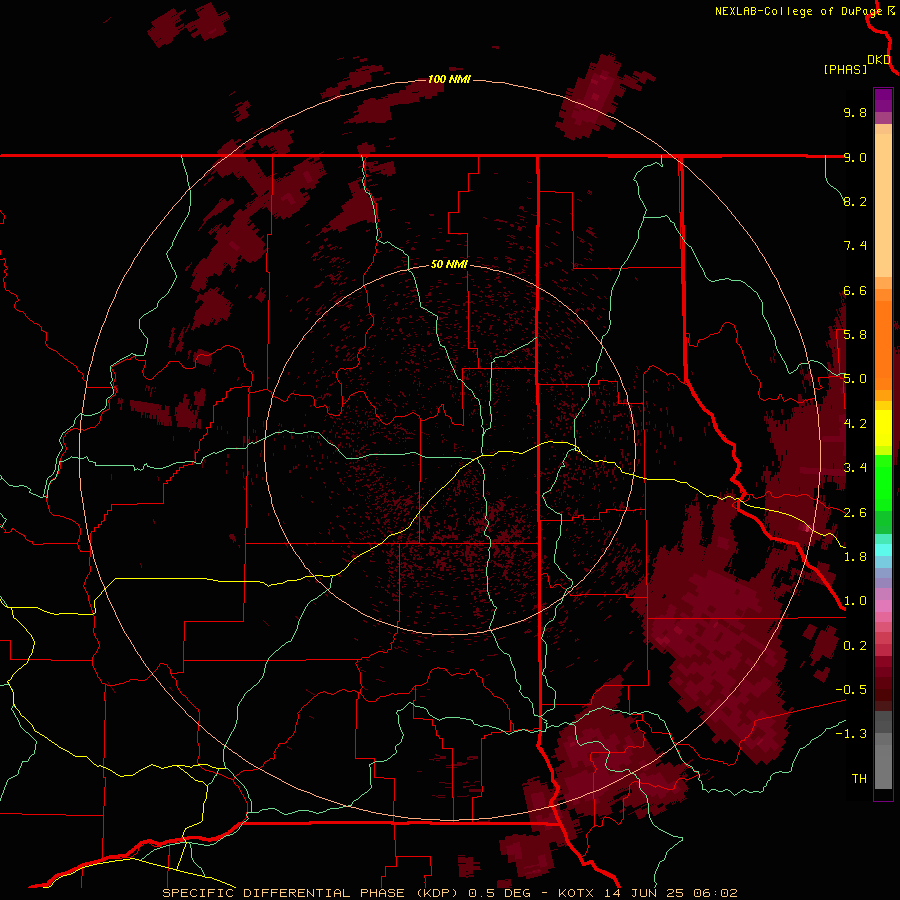Click the -0.5 legend value
The image size is (900, 900).
click(851, 690)
